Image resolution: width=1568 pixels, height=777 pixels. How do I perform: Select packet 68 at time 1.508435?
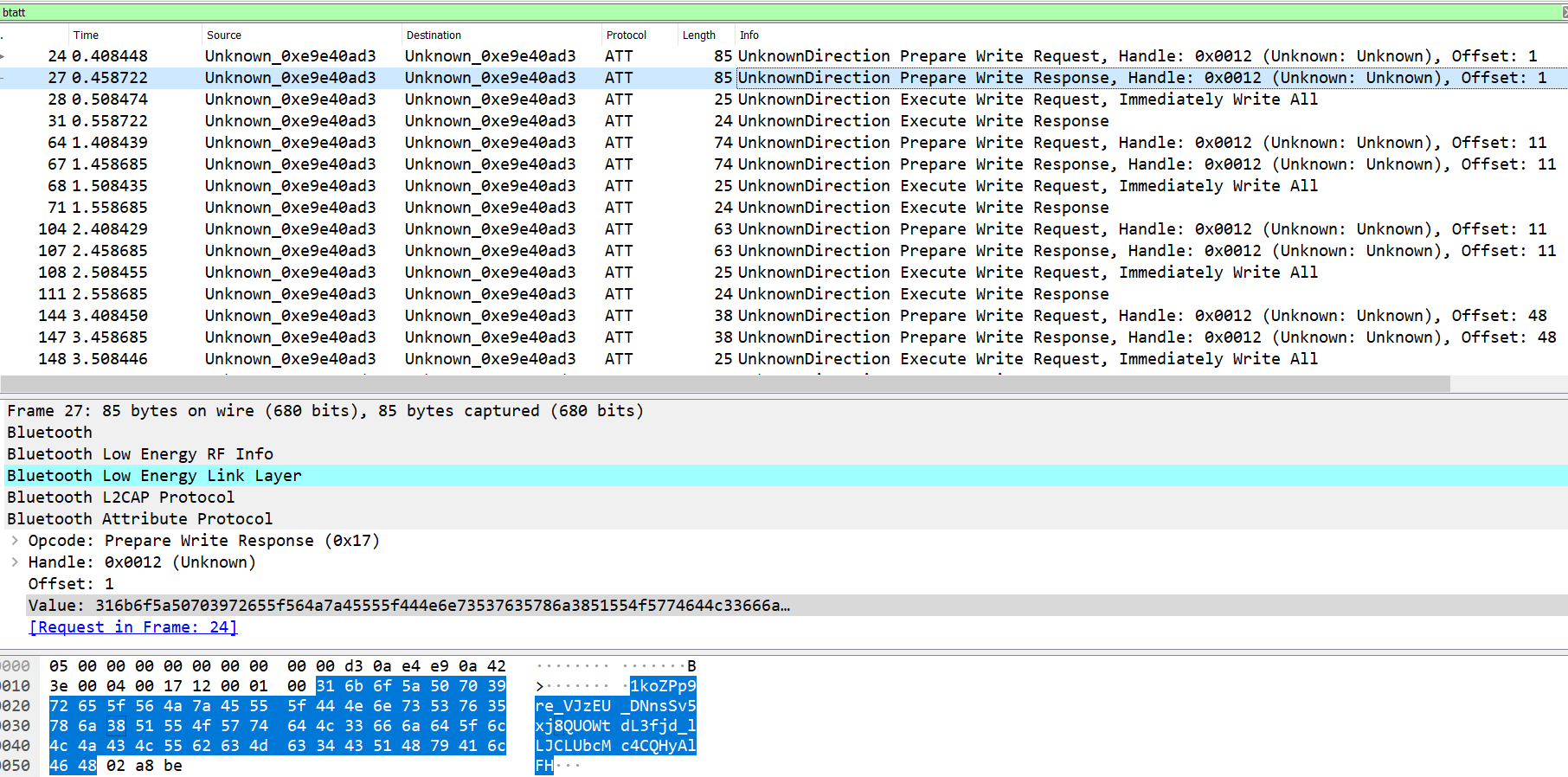[x=784, y=186]
